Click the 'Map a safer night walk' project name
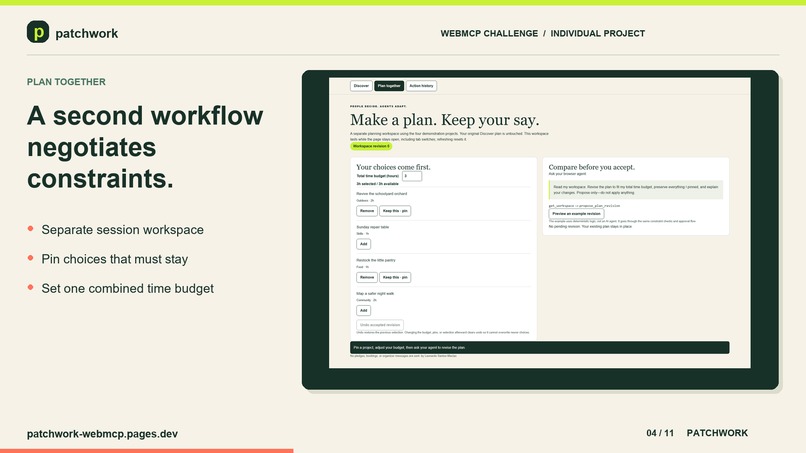Image resolution: width=806 pixels, height=453 pixels. [375, 293]
